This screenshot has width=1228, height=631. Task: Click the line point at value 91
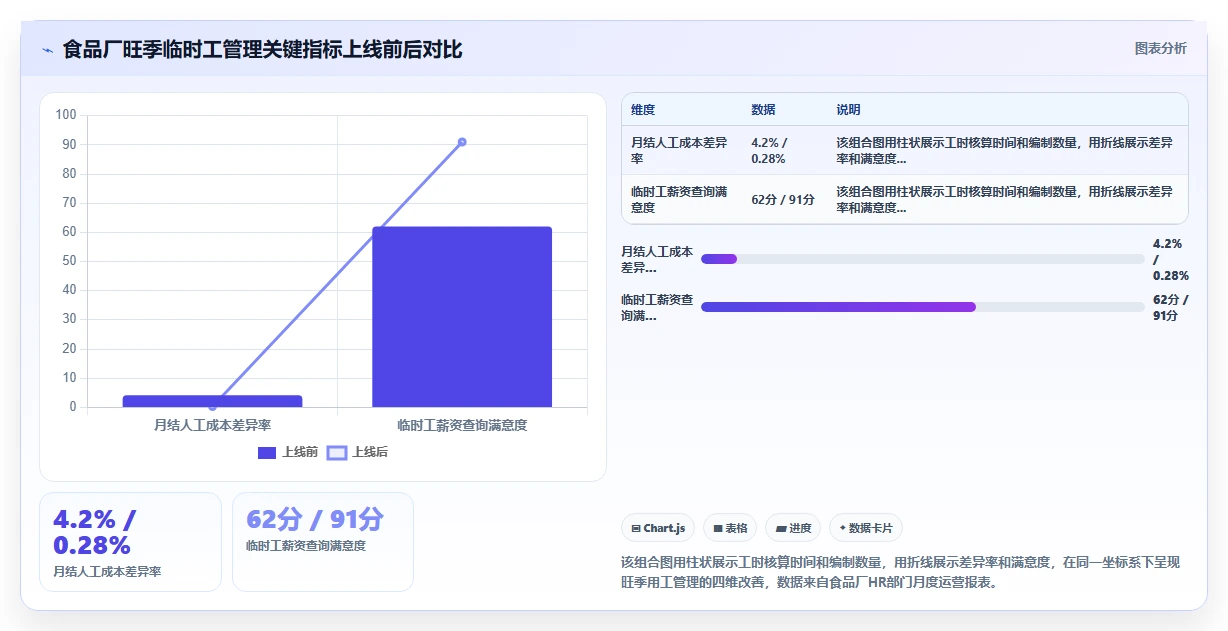click(x=462, y=142)
